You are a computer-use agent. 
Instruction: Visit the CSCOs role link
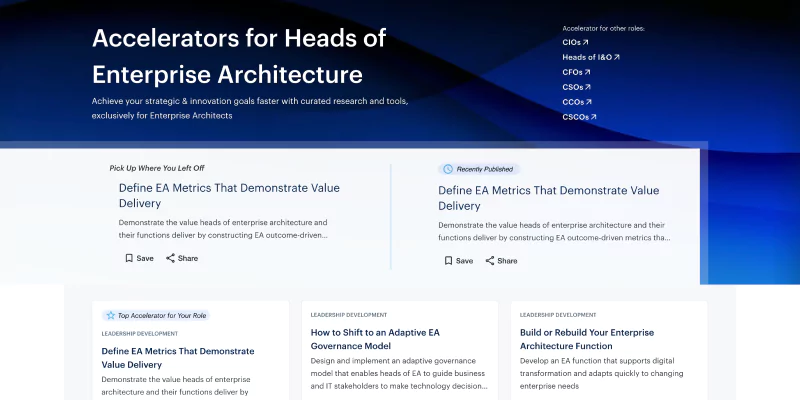tap(579, 117)
